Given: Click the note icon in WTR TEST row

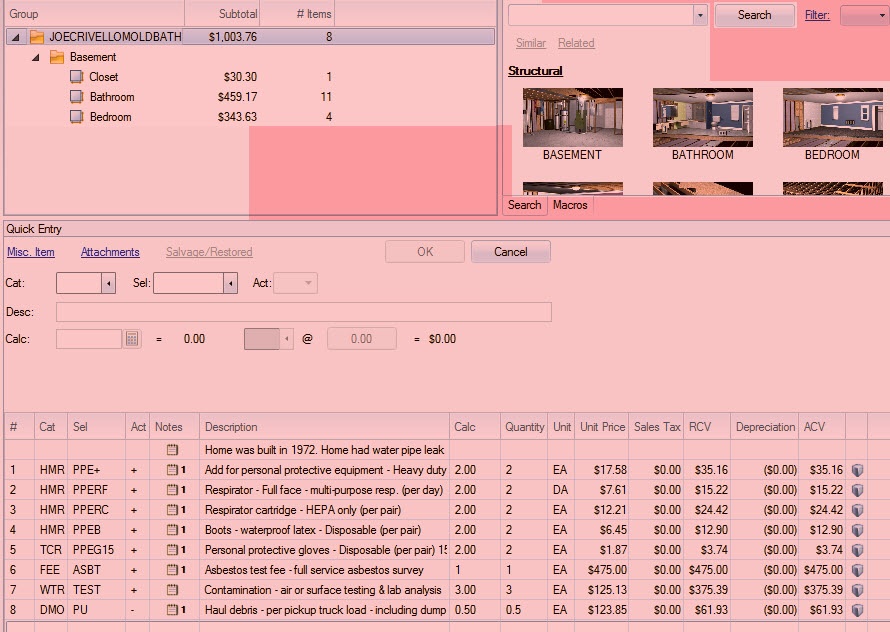Looking at the screenshot, I should click(x=172, y=590).
